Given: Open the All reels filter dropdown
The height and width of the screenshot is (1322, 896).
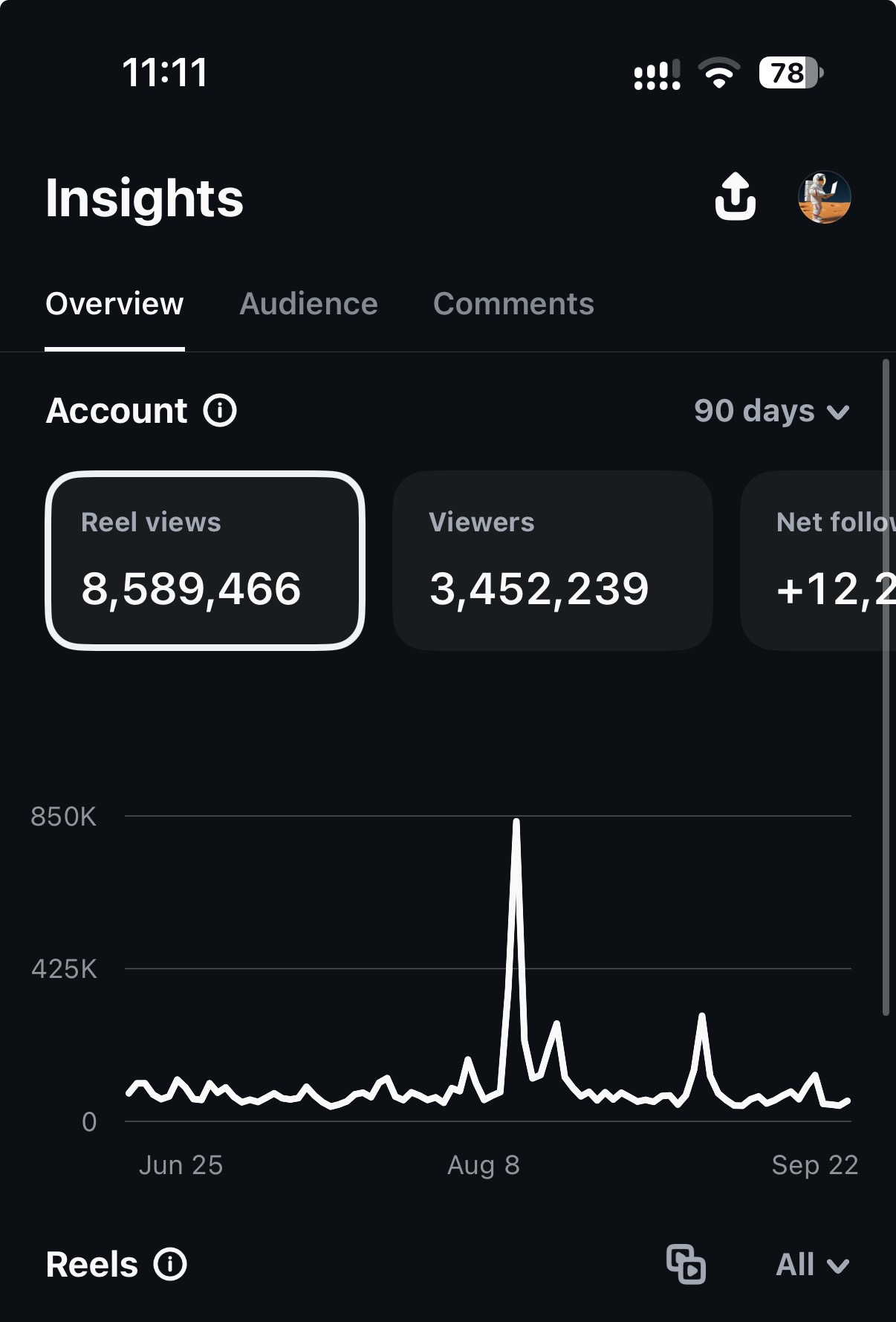Looking at the screenshot, I should tap(813, 1265).
